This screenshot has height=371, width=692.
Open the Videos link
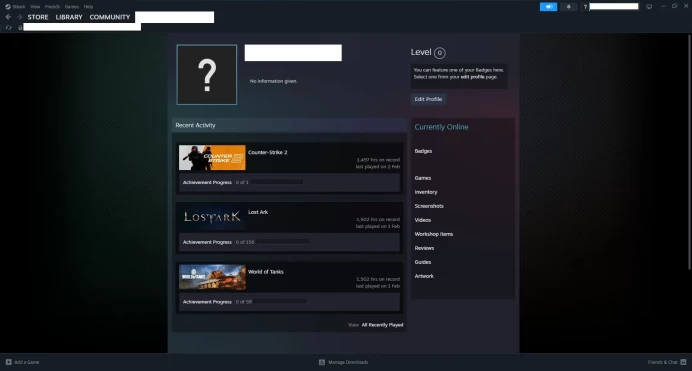pos(423,220)
